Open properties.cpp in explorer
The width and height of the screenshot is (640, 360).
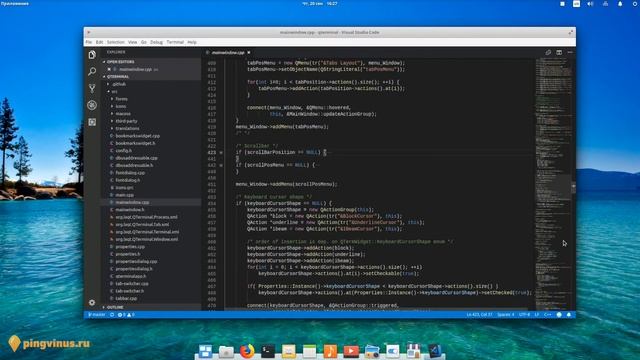click(130, 247)
